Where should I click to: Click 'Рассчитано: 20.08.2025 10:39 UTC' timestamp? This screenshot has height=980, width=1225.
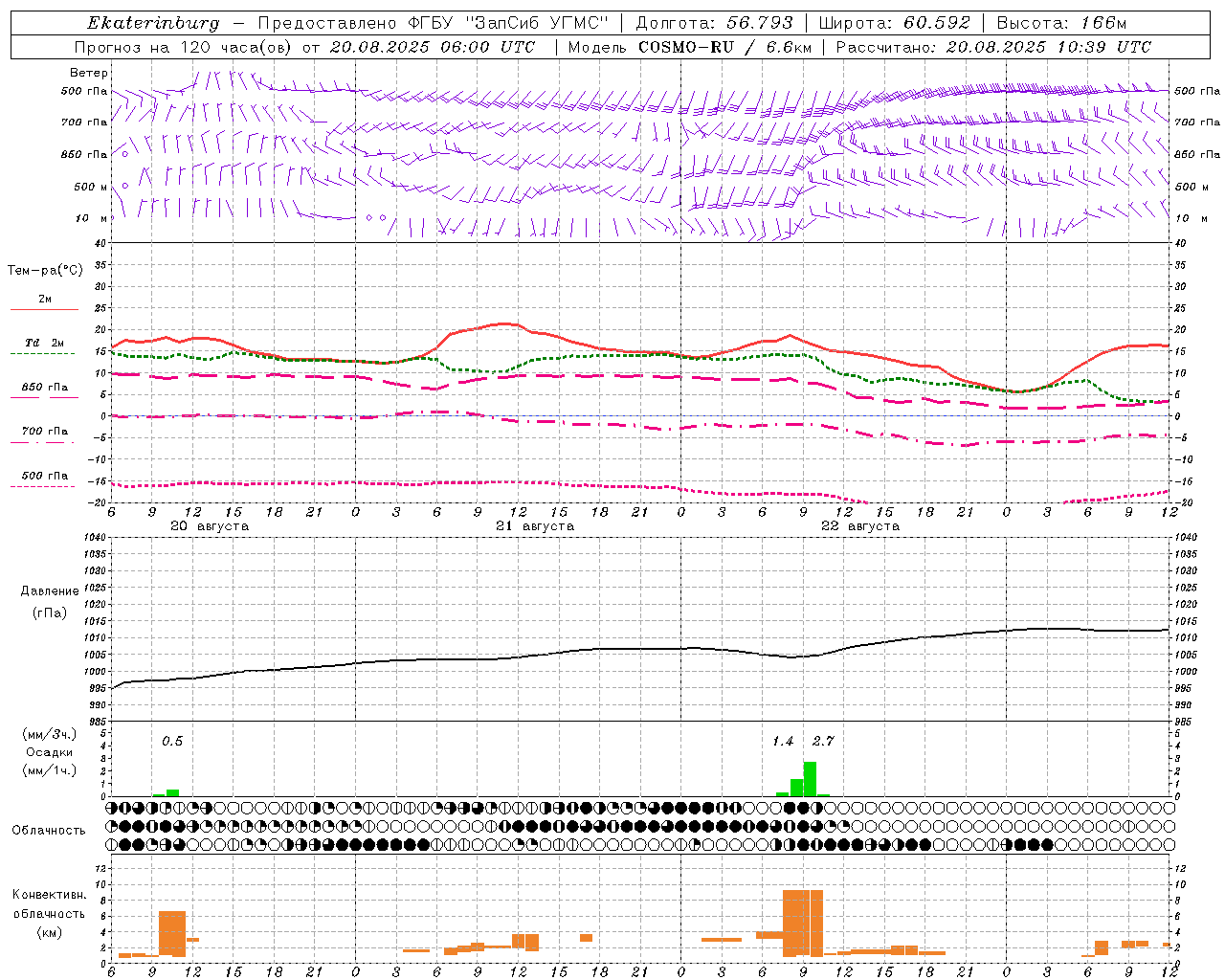(x=994, y=47)
